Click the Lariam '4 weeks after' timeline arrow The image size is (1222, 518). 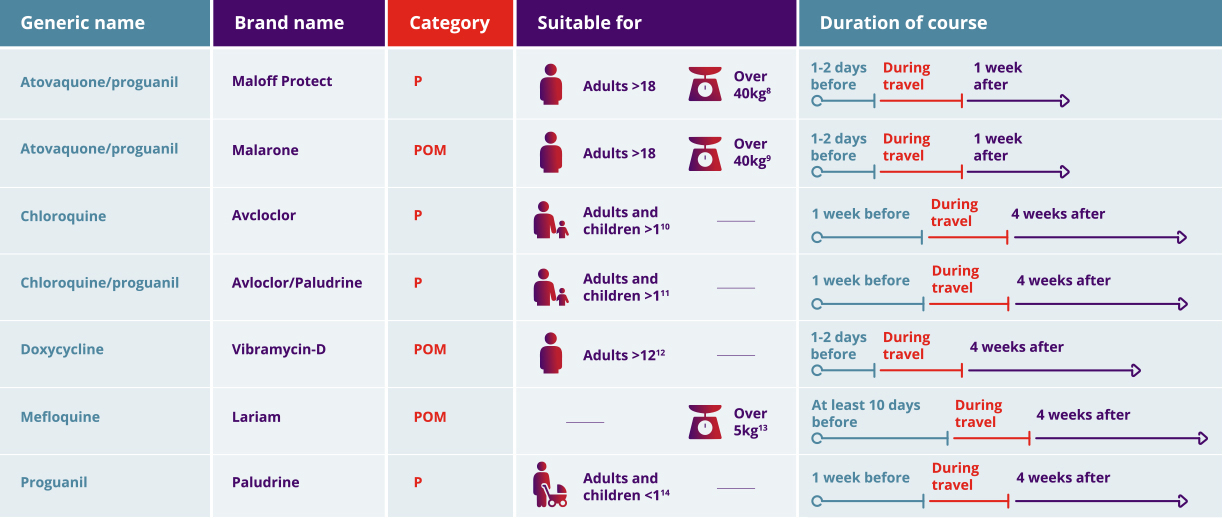coord(1120,438)
